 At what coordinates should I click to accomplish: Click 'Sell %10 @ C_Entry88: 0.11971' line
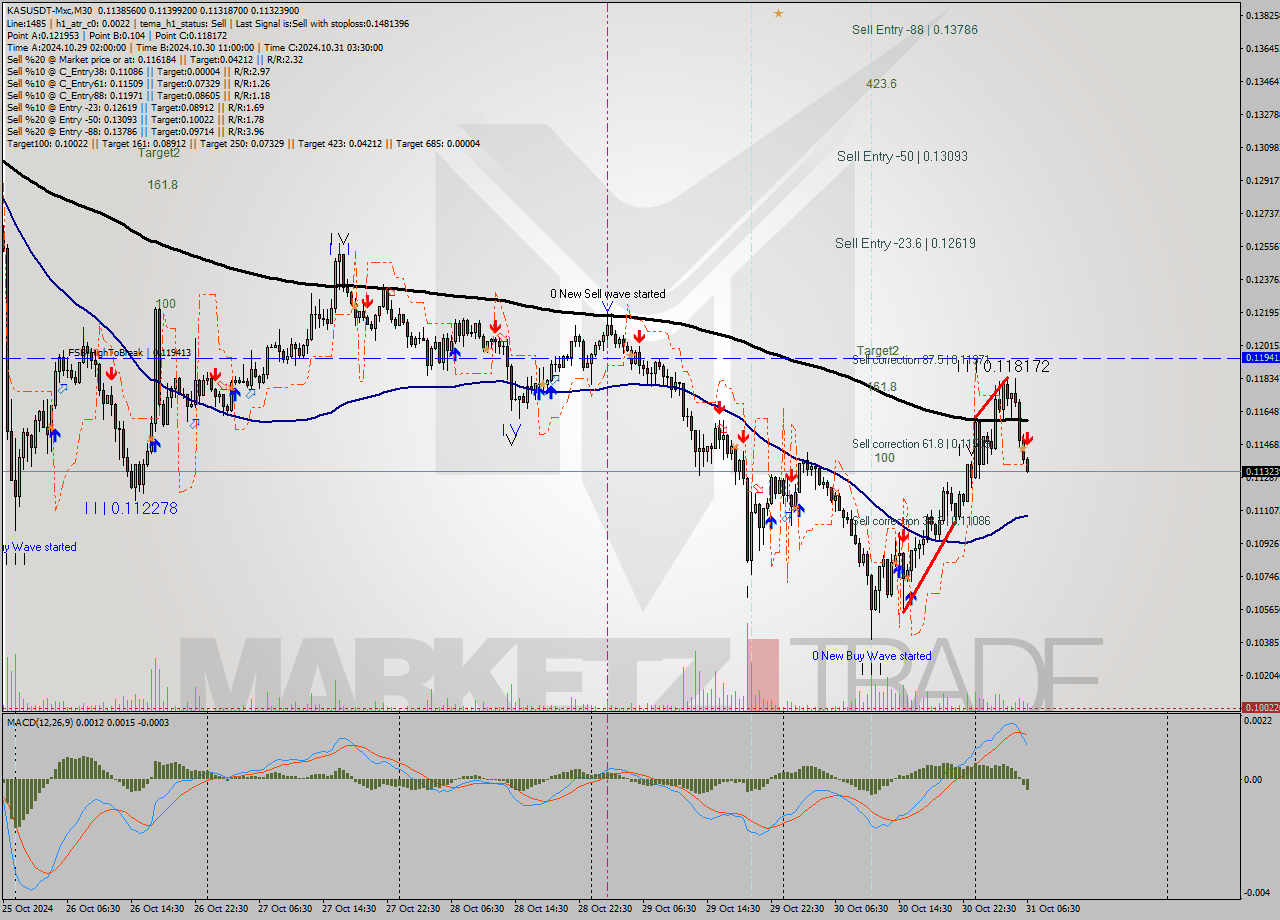(x=138, y=95)
